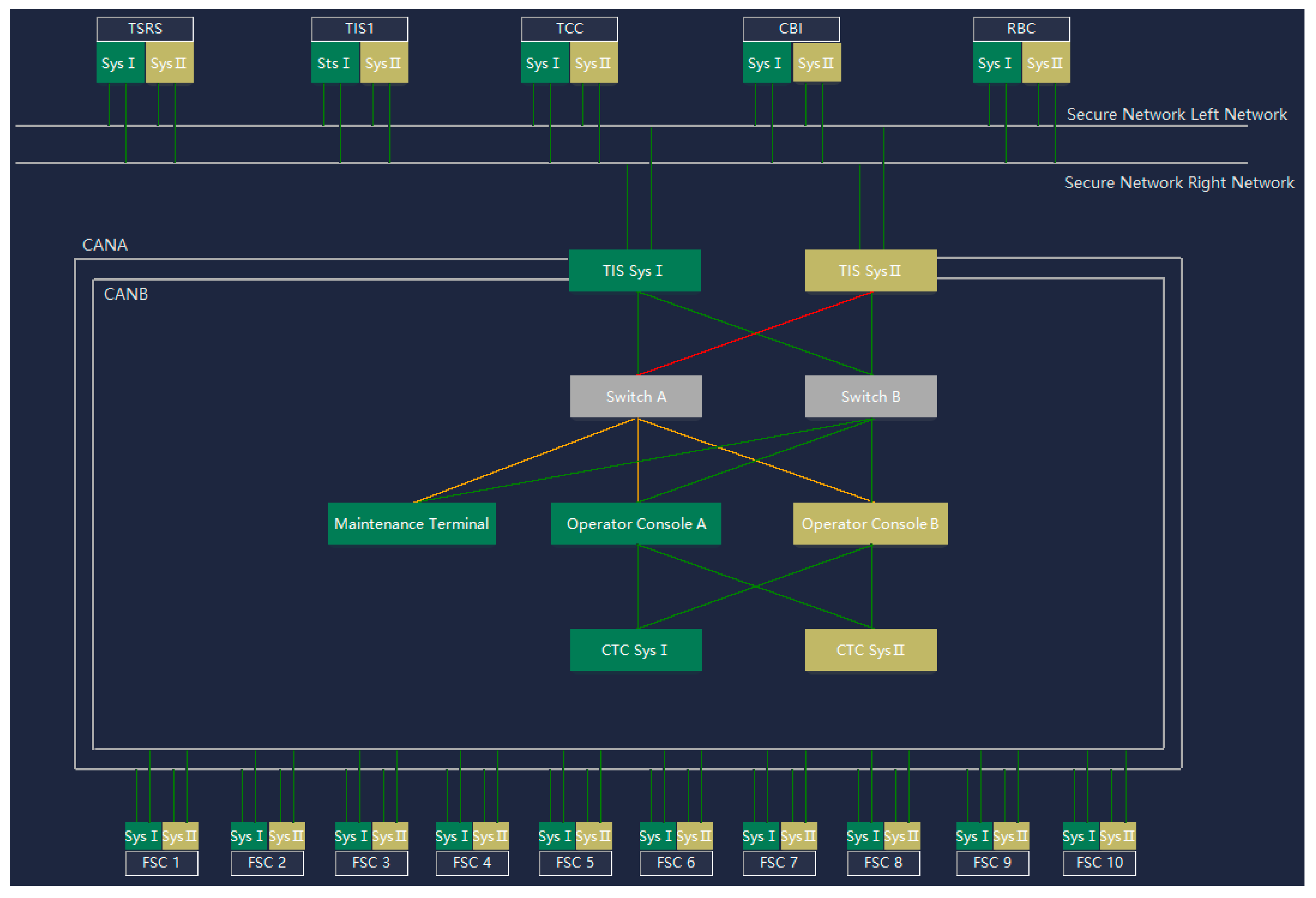Select the Switch B block
The image size is (1316, 898).
click(870, 397)
